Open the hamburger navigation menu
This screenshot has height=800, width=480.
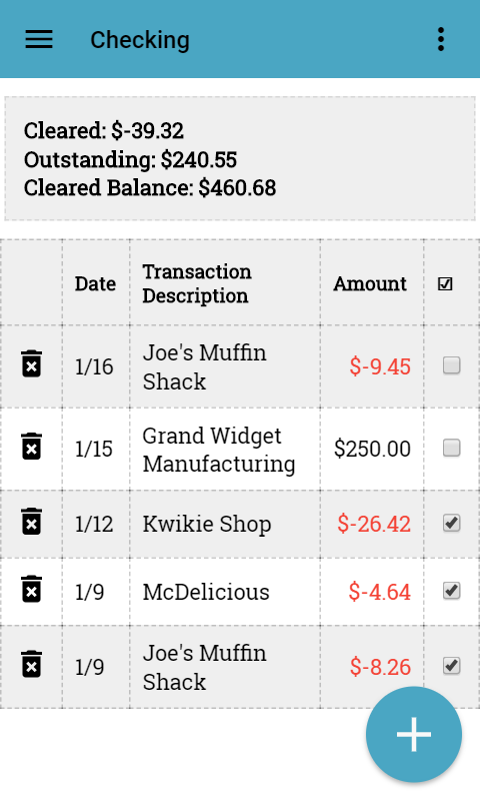(39, 39)
